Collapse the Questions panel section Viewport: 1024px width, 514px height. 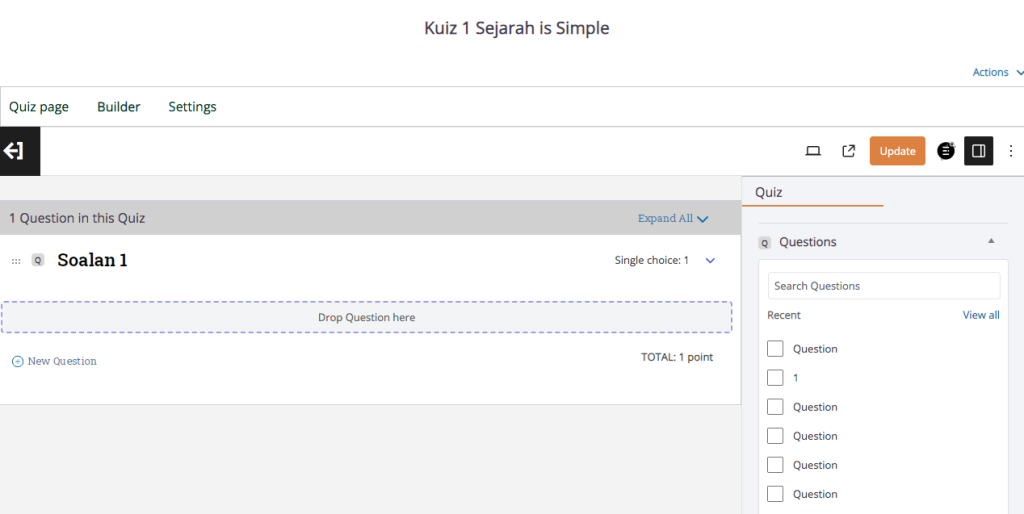pyautogui.click(x=991, y=242)
